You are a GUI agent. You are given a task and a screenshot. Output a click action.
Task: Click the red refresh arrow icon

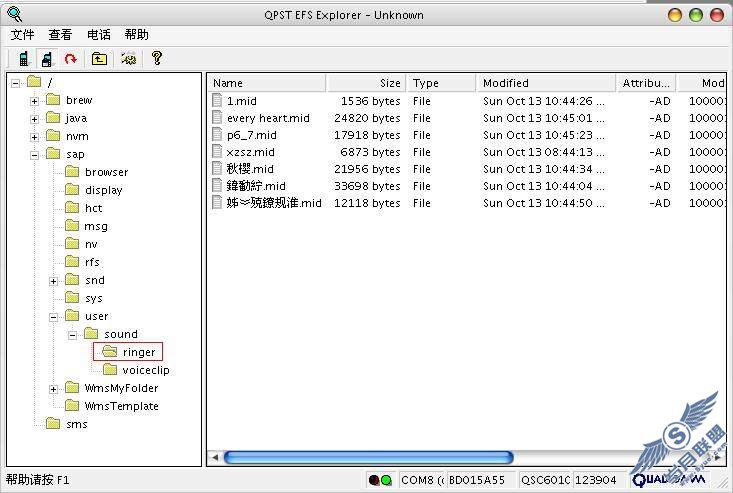71,59
